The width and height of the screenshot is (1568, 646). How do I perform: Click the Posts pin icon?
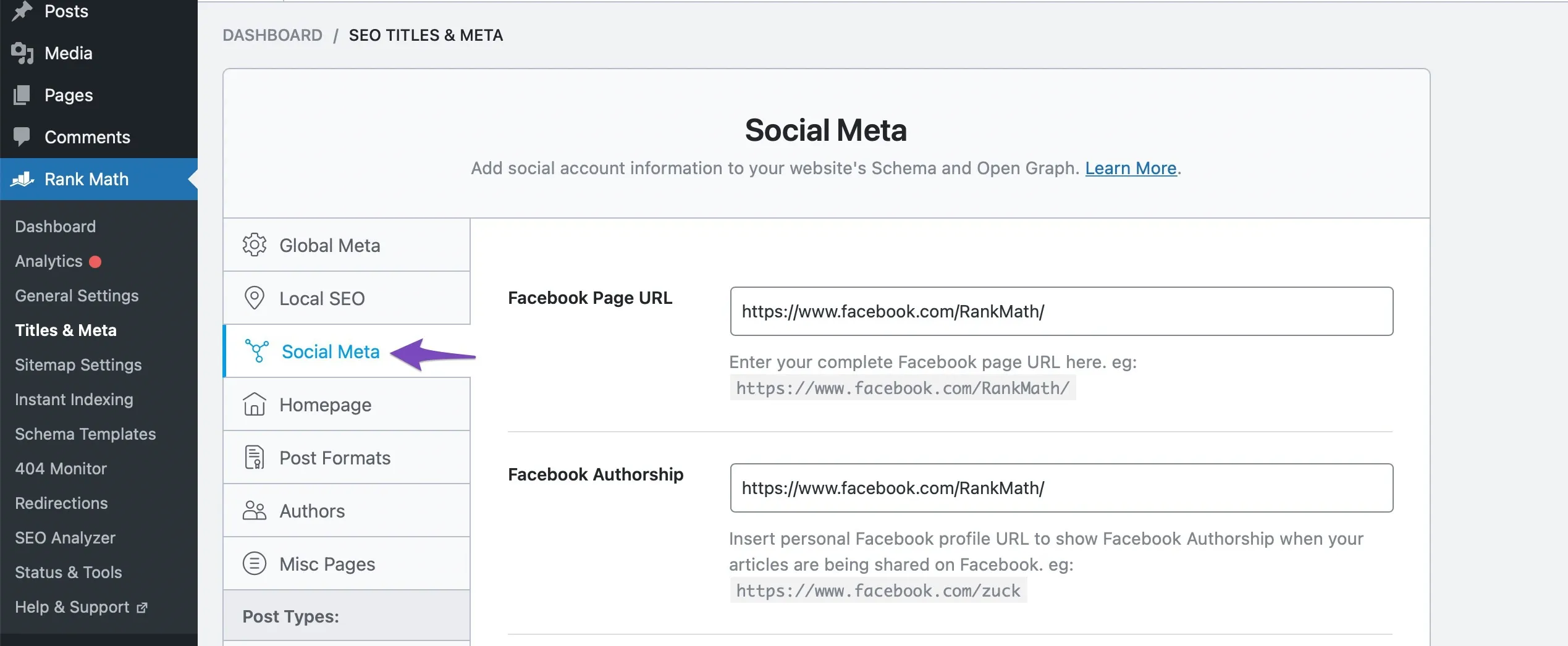[x=22, y=11]
